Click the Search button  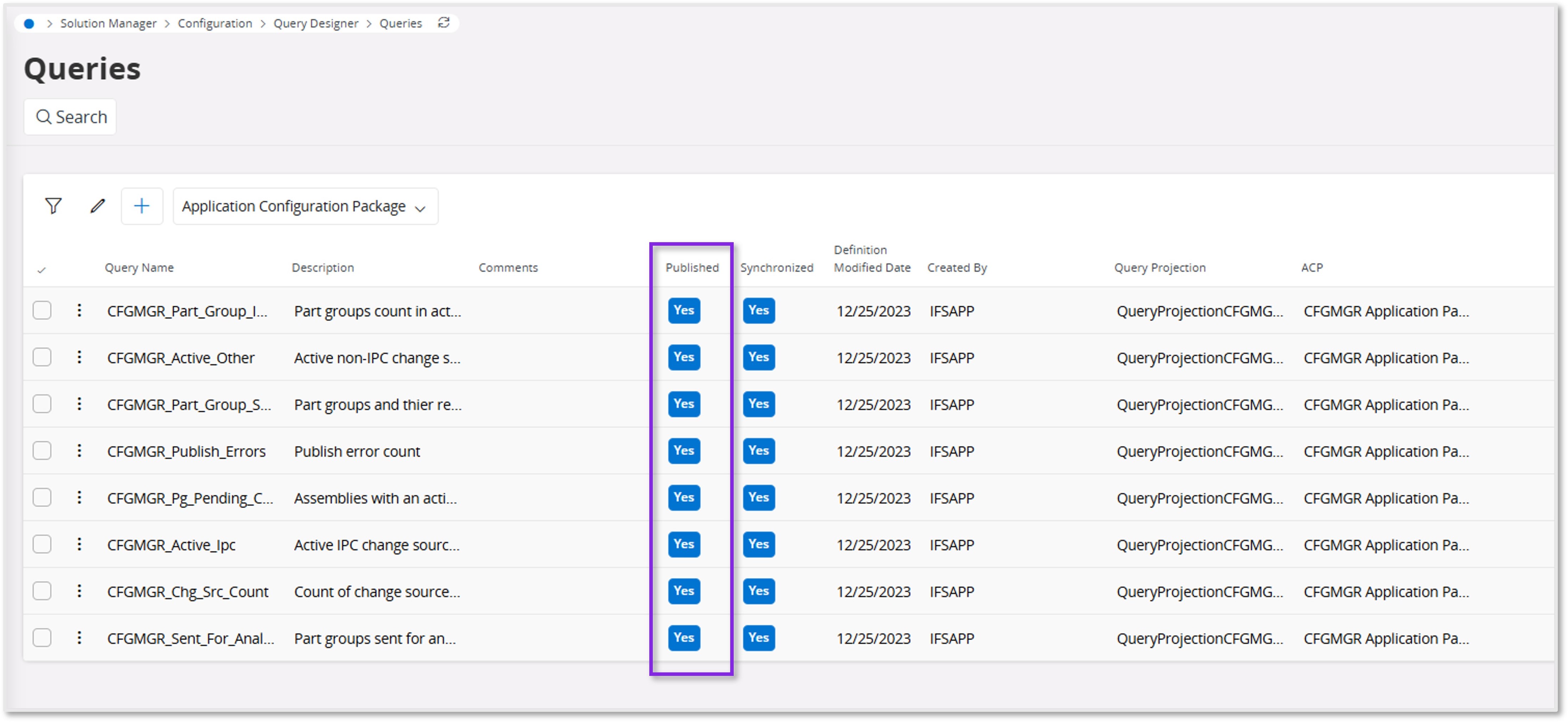70,116
